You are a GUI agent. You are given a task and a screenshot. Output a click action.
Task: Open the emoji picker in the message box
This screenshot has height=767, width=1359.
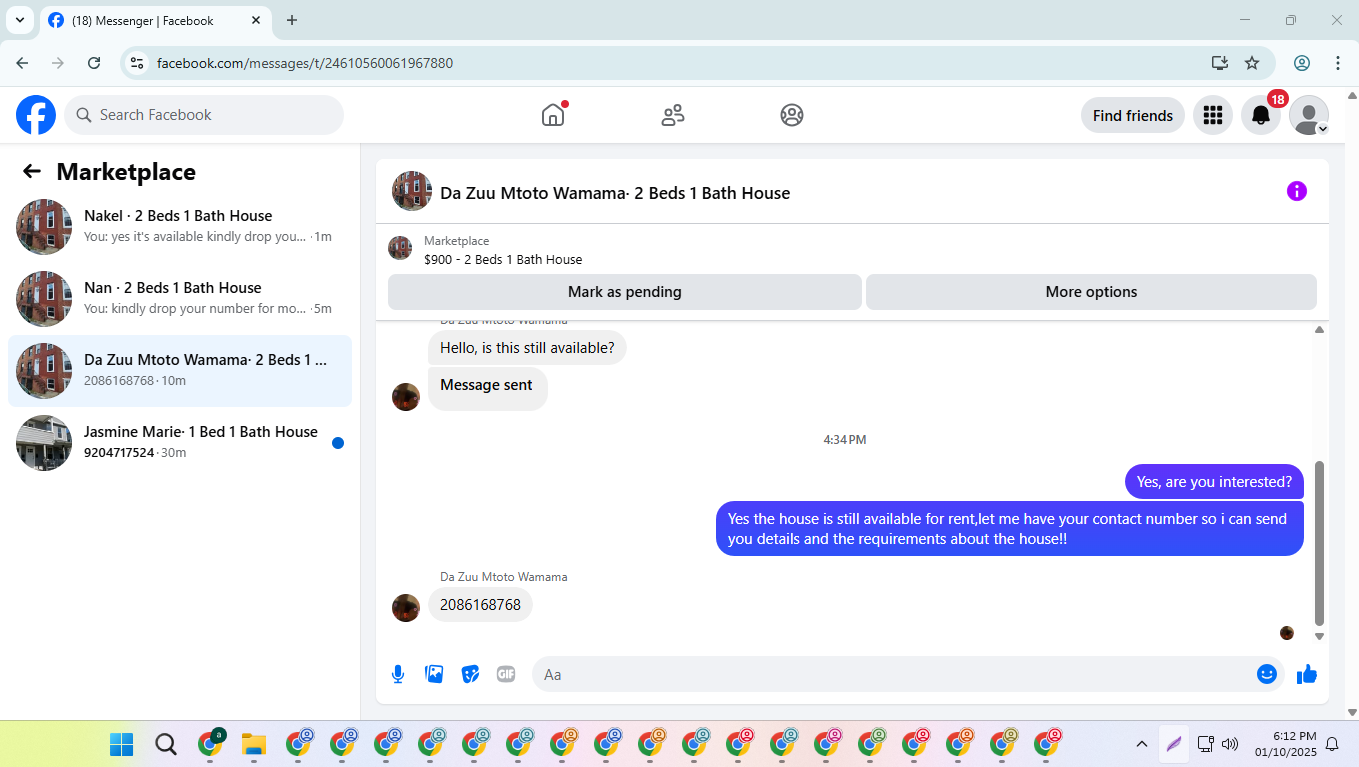pyautogui.click(x=1267, y=674)
